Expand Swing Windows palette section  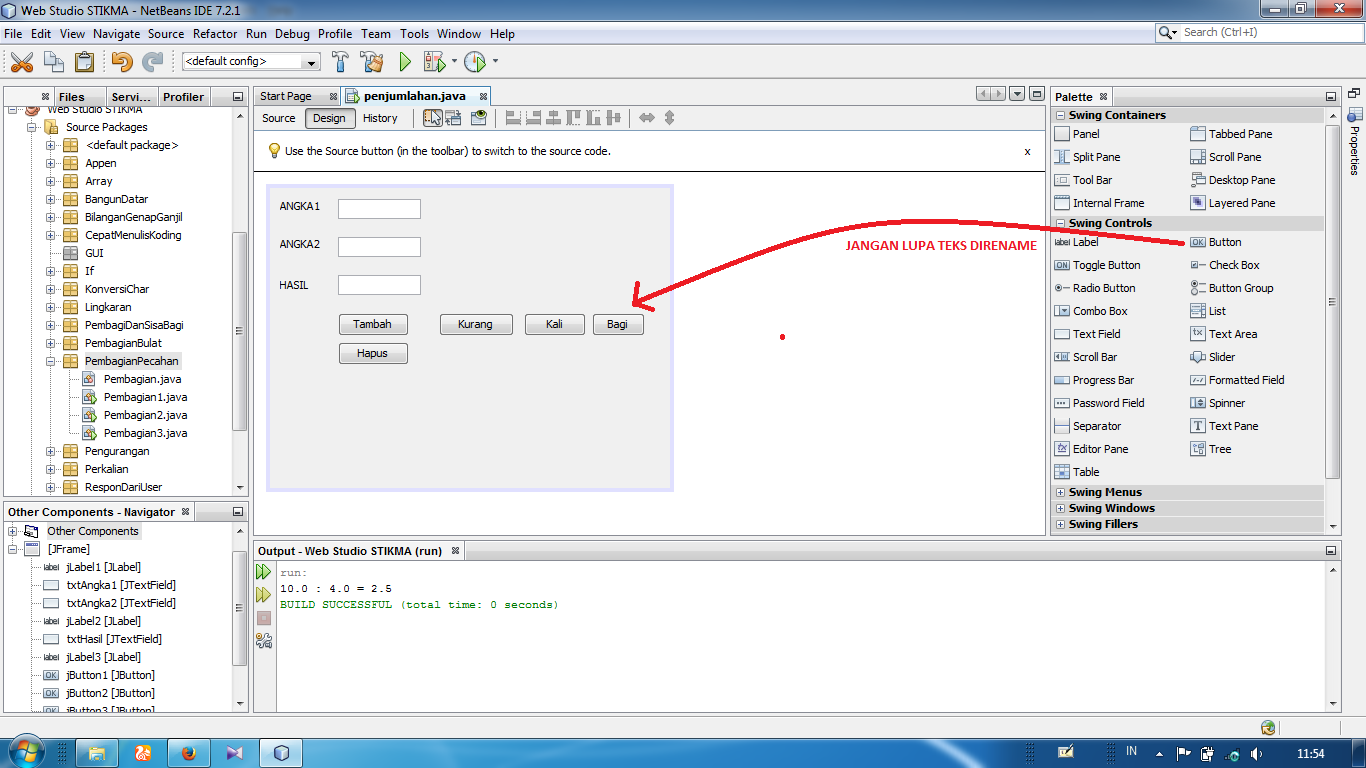pyautogui.click(x=1061, y=508)
